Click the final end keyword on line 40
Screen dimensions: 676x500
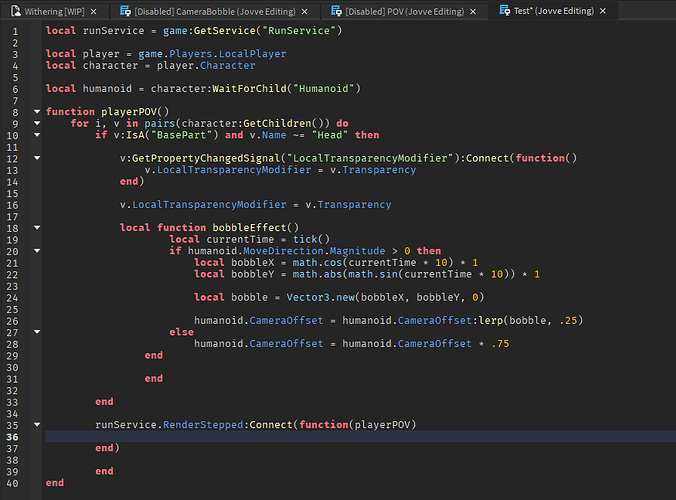tap(55, 483)
